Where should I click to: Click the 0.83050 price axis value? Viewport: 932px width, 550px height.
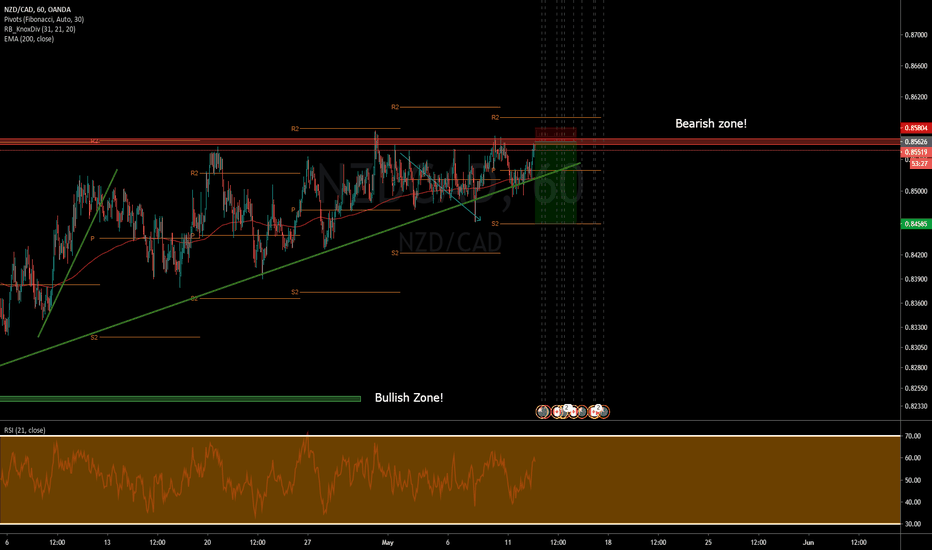[x=916, y=348]
